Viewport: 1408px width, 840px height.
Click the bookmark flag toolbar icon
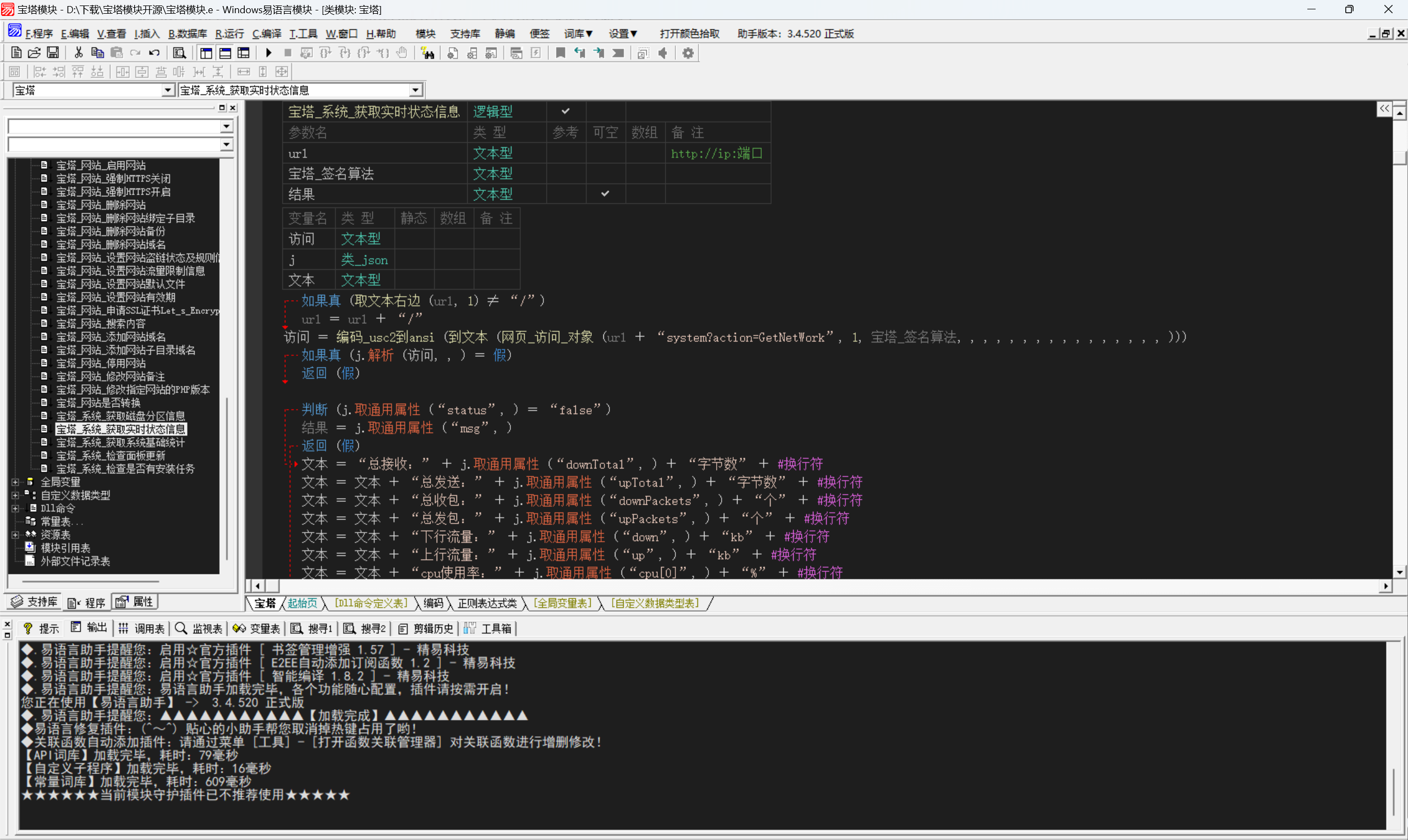pos(560,53)
